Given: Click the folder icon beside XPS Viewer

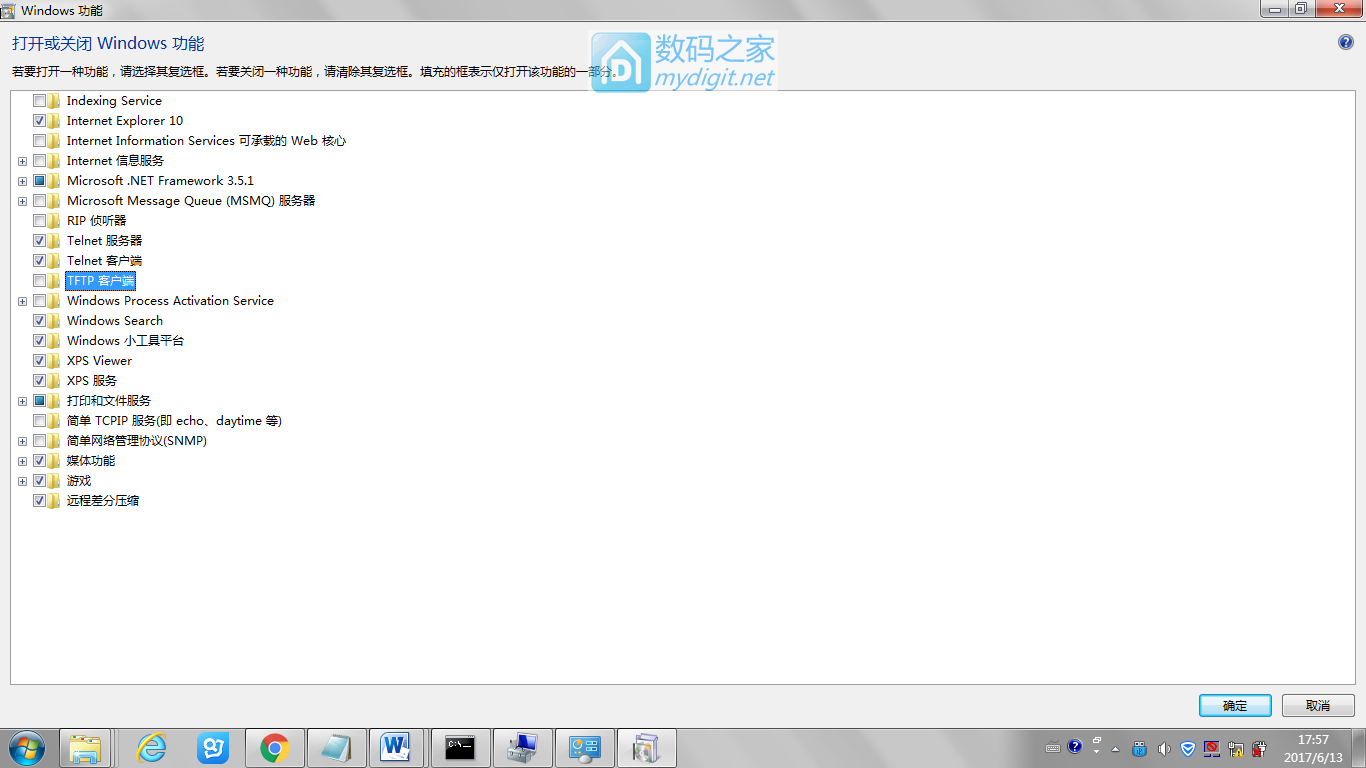Looking at the screenshot, I should [x=54, y=361].
